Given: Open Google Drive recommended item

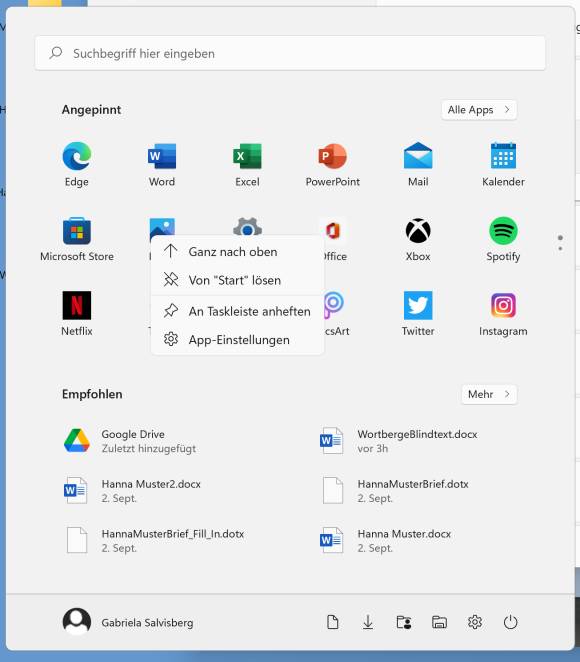Looking at the screenshot, I should pyautogui.click(x=131, y=441).
